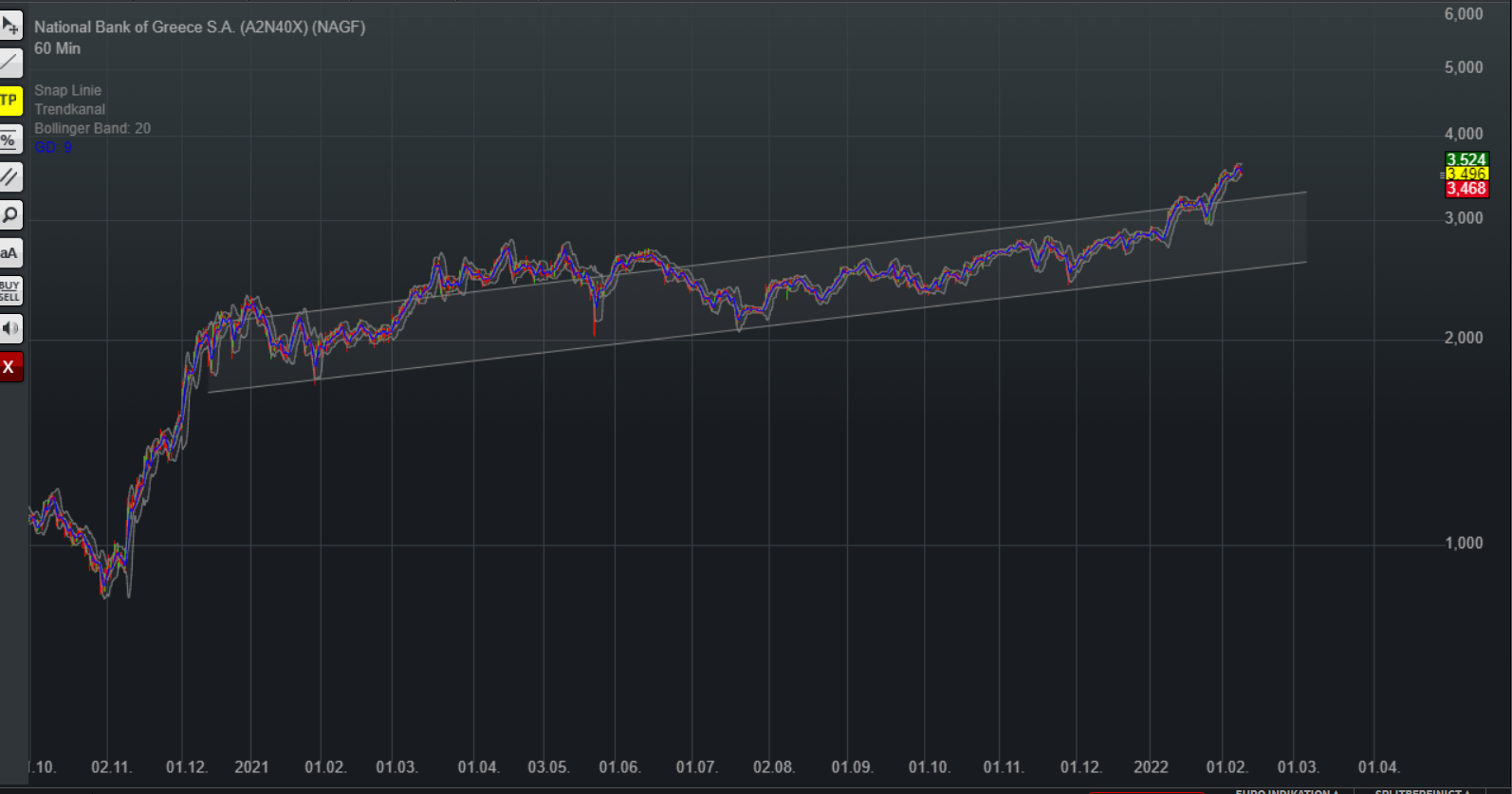
Task: Click the green 3,524 price marker
Action: [x=1466, y=159]
